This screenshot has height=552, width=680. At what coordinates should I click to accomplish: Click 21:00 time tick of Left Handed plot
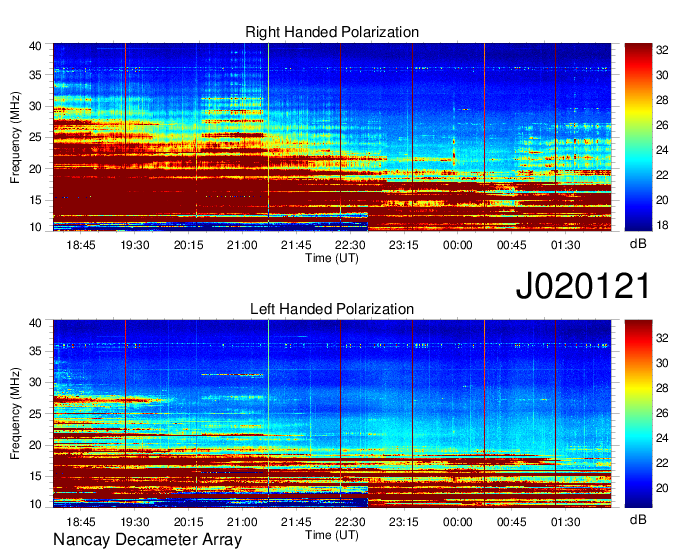click(242, 522)
